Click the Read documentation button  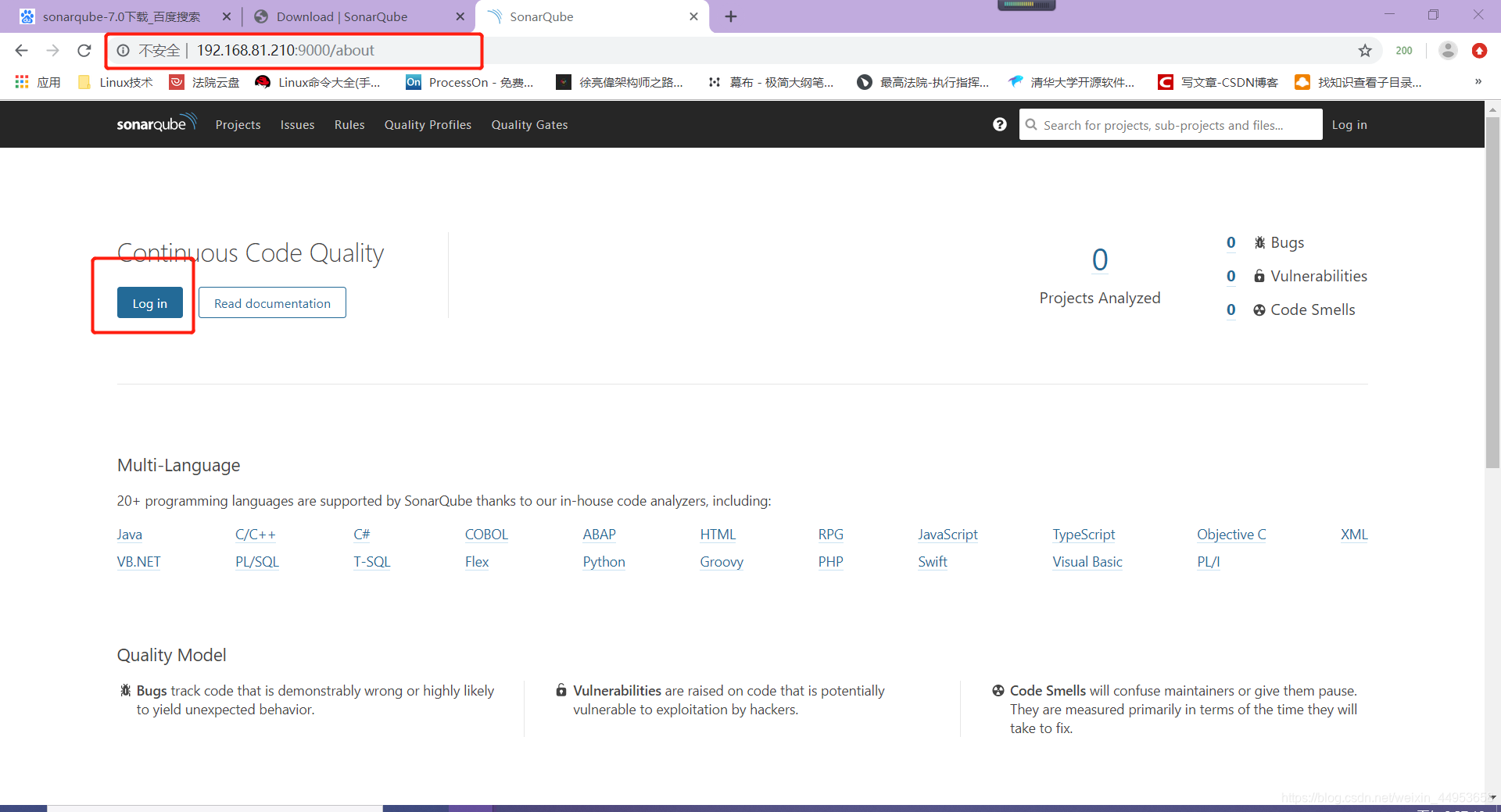click(x=272, y=302)
